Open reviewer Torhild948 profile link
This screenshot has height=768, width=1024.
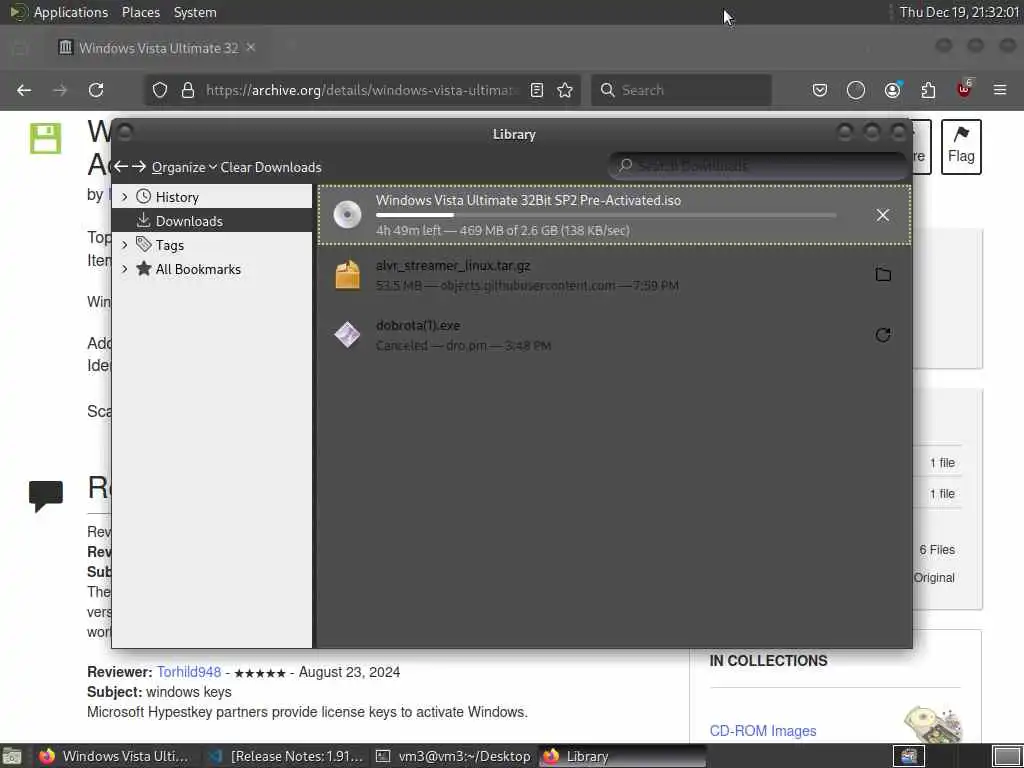189,672
